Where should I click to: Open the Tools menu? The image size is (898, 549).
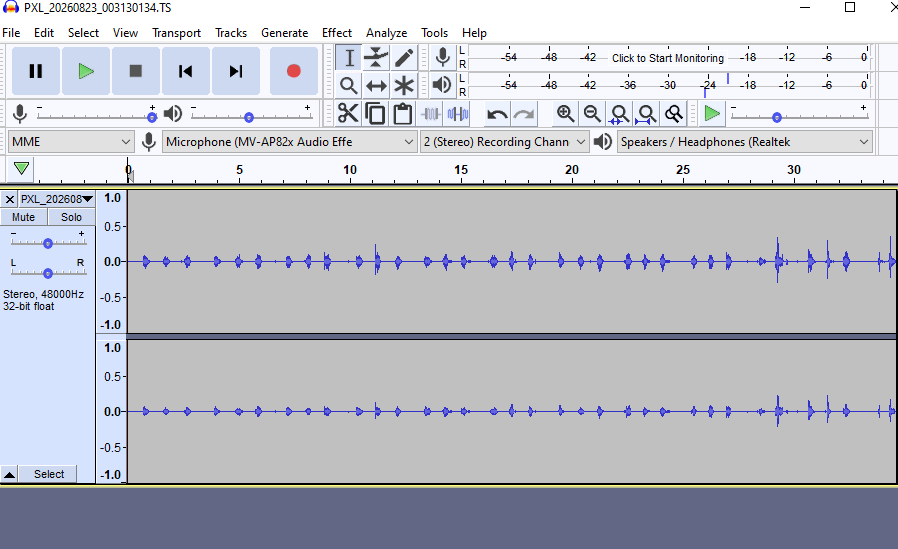pyautogui.click(x=434, y=33)
